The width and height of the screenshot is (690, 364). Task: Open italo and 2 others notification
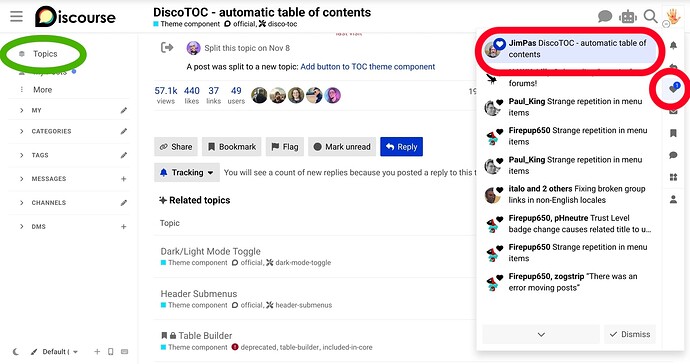(x=569, y=194)
